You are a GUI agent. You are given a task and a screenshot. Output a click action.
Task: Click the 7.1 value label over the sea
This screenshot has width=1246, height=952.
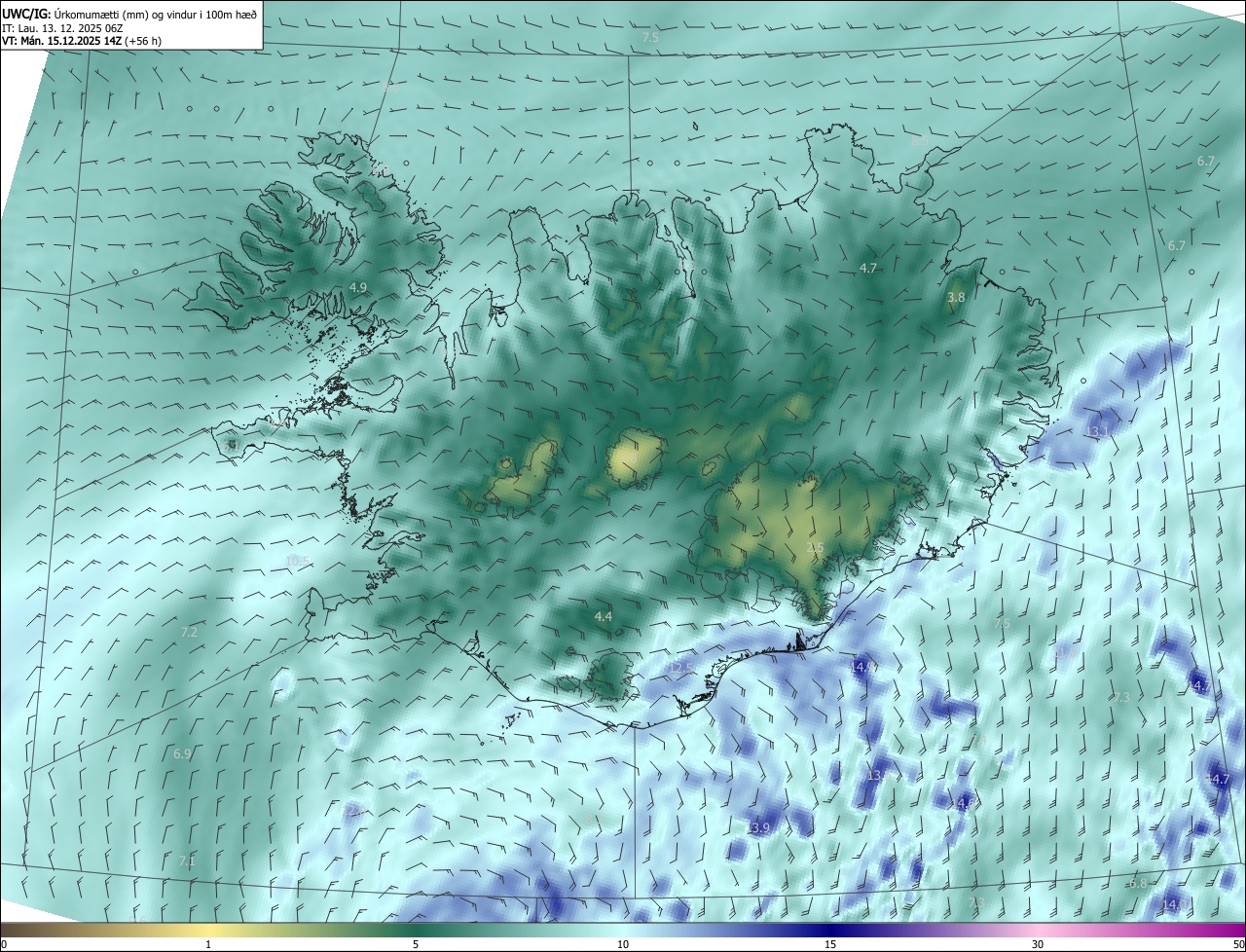187,860
